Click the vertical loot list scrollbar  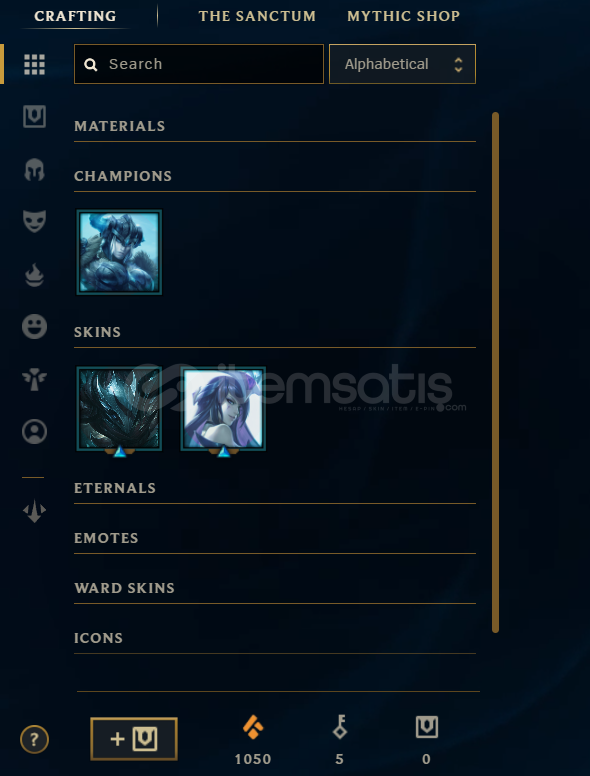coord(495,372)
